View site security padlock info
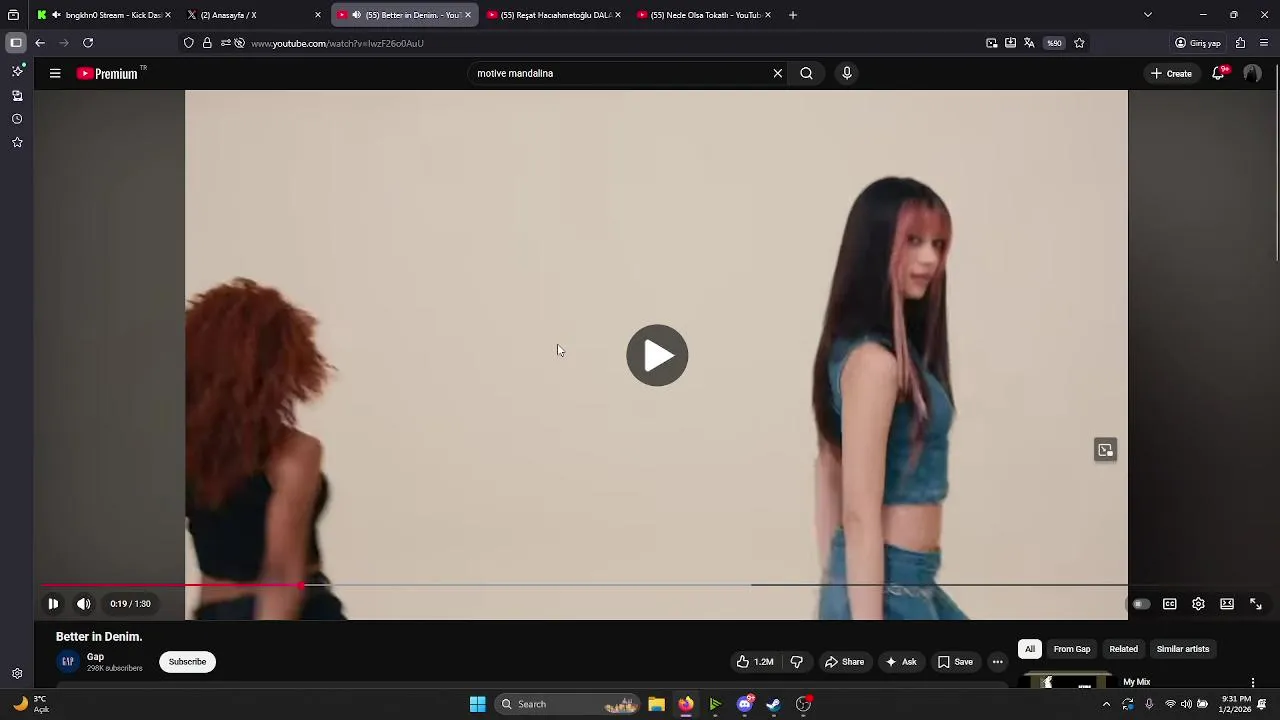The height and width of the screenshot is (720, 1280). pyautogui.click(x=207, y=43)
